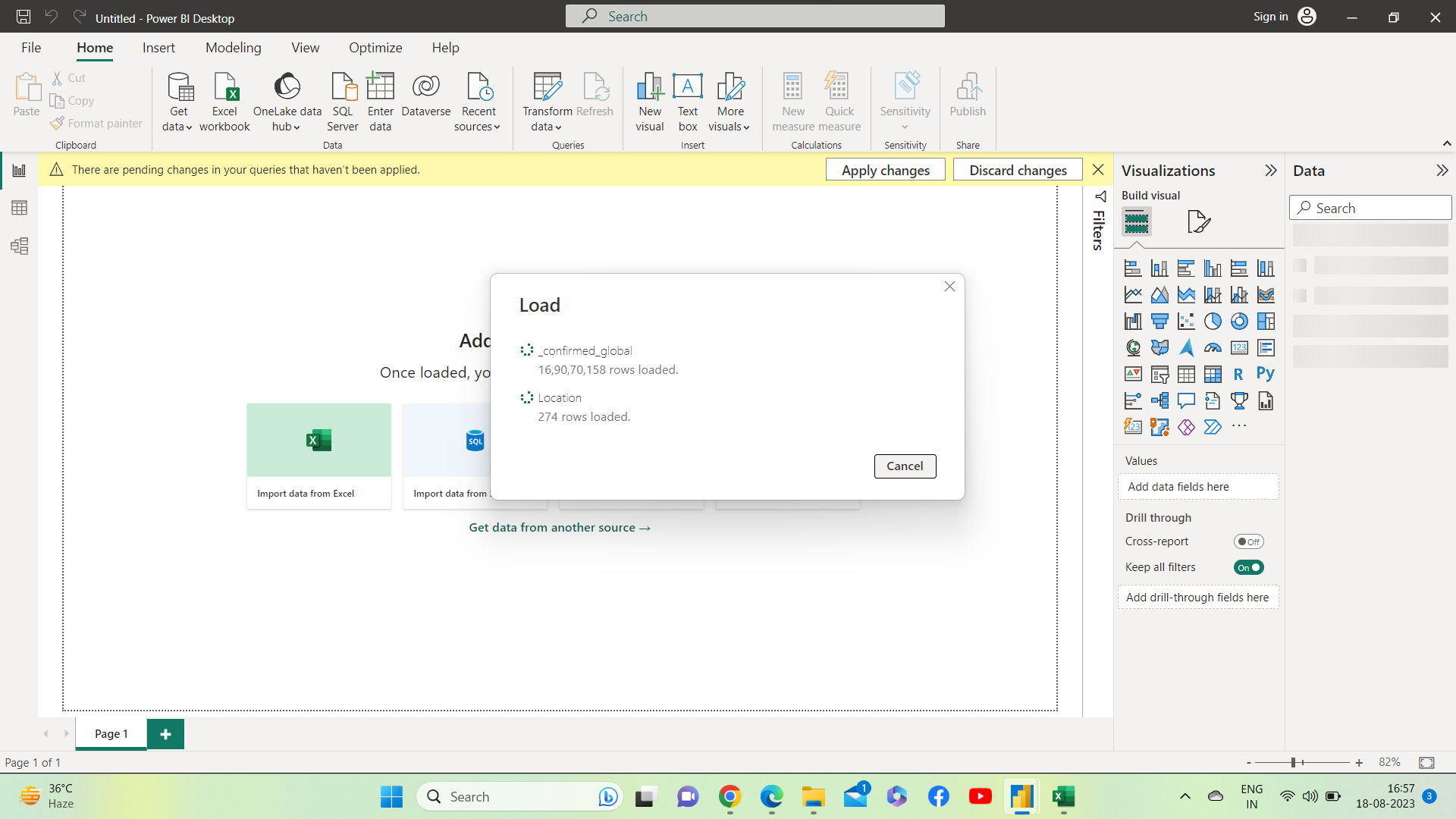The image size is (1456, 819).
Task: Open Chrome from the Windows taskbar
Action: tap(730, 796)
